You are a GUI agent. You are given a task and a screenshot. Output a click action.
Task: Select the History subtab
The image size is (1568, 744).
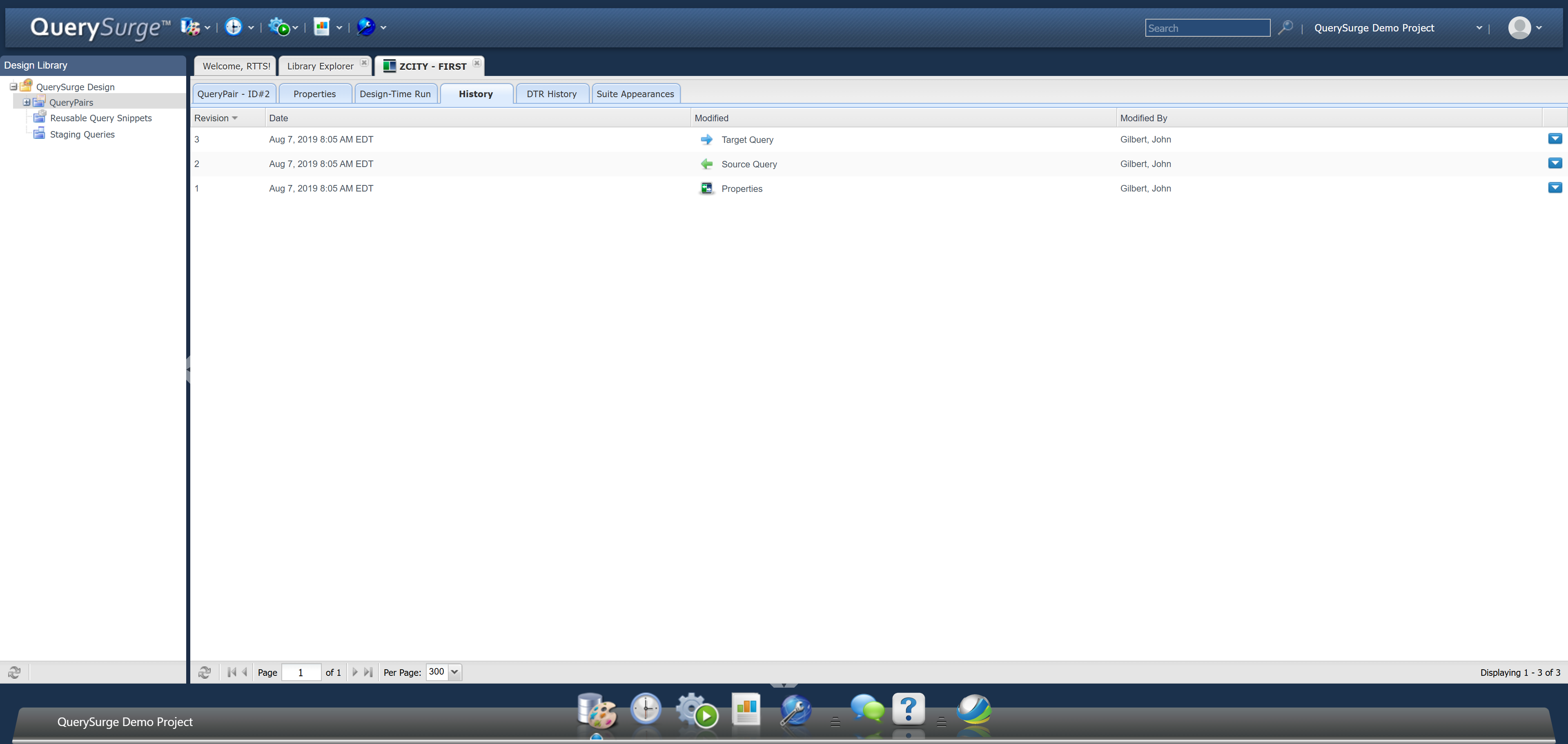tap(476, 94)
